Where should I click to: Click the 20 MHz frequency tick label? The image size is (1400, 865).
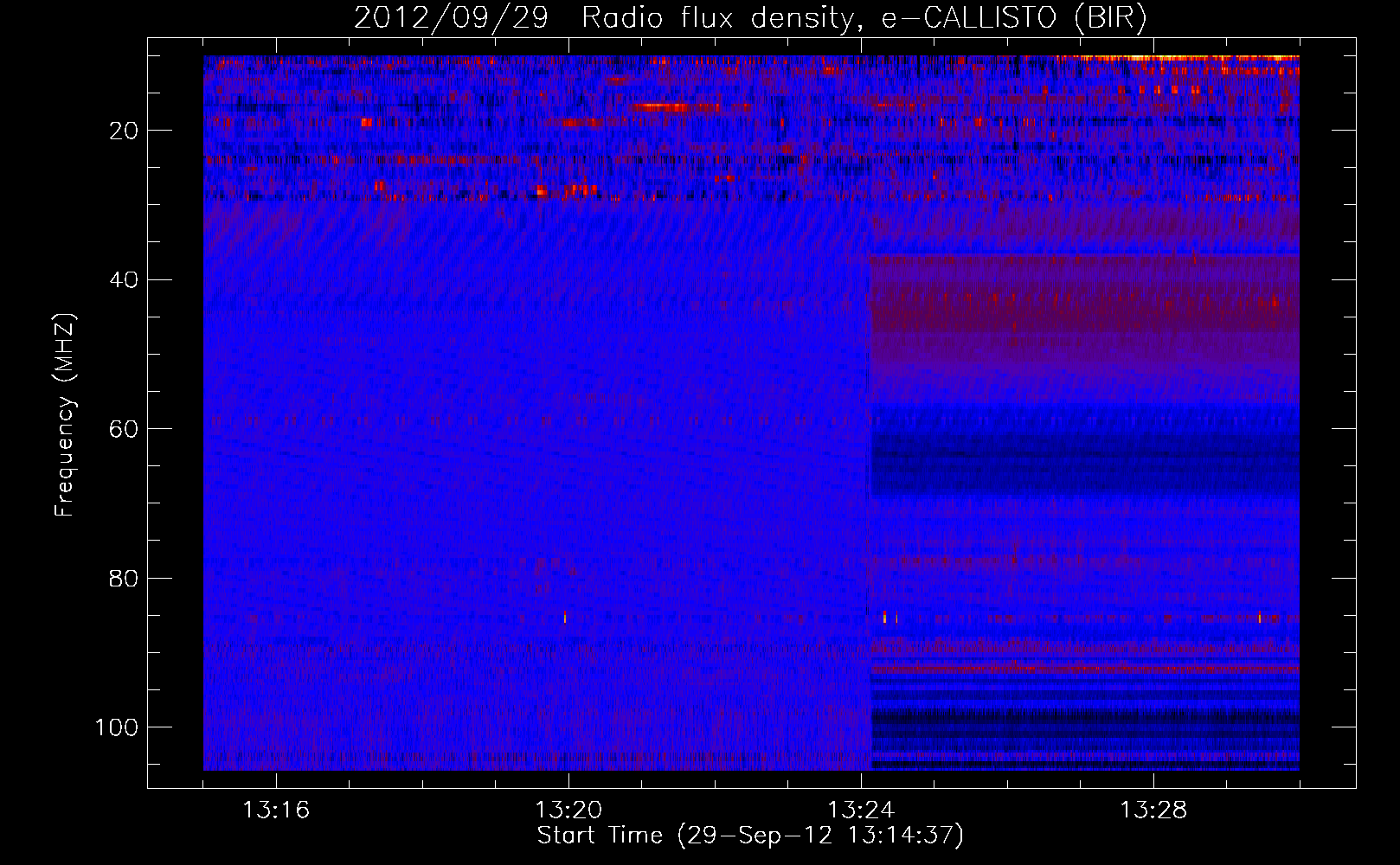click(x=125, y=131)
